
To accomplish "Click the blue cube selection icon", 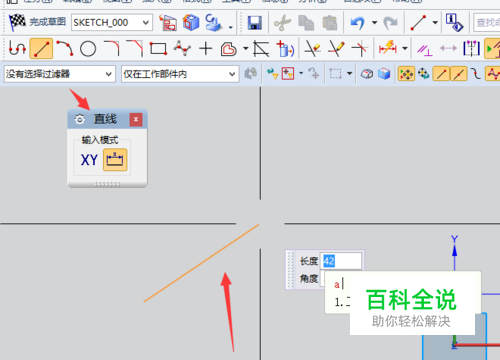I will 384,74.
